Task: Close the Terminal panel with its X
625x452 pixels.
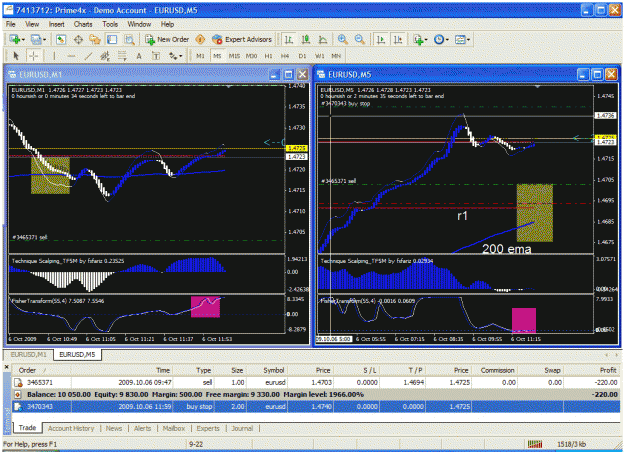Action: (x=6, y=367)
